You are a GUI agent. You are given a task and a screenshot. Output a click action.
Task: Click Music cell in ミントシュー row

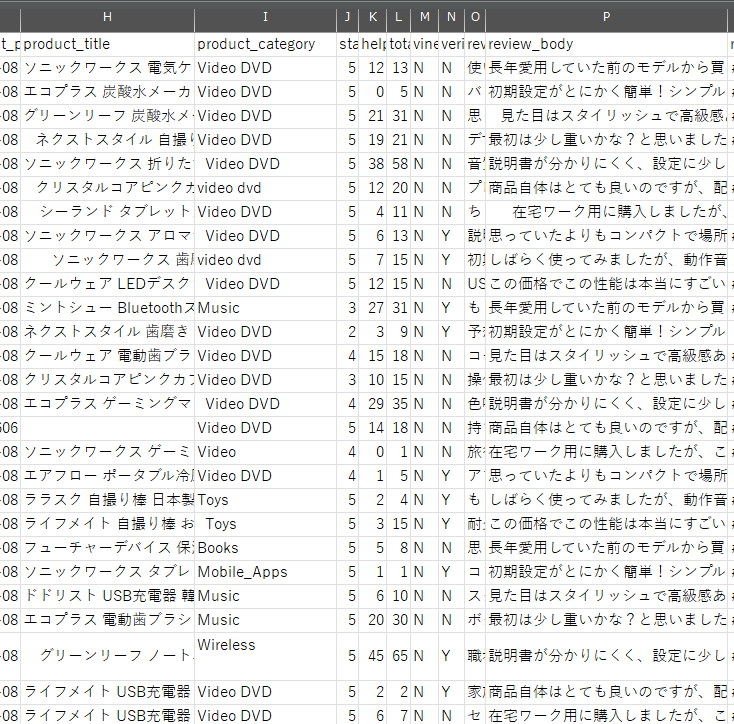pos(265,308)
